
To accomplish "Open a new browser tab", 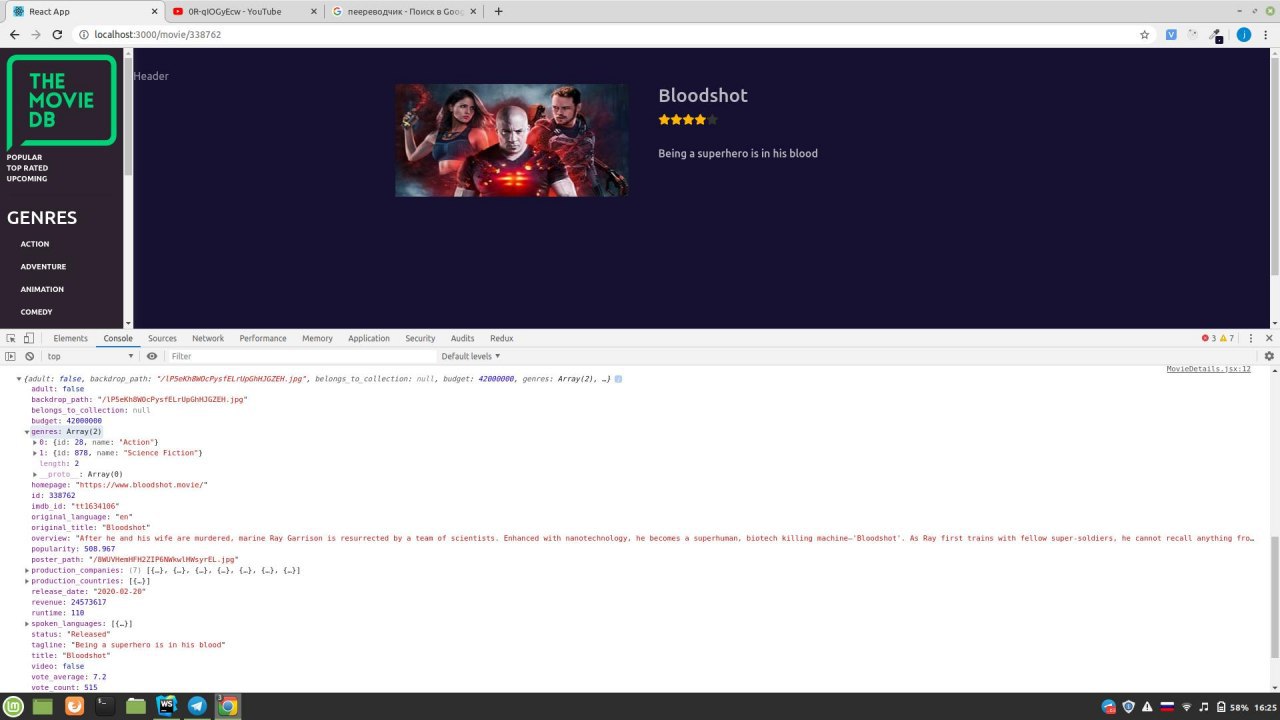I will [499, 11].
